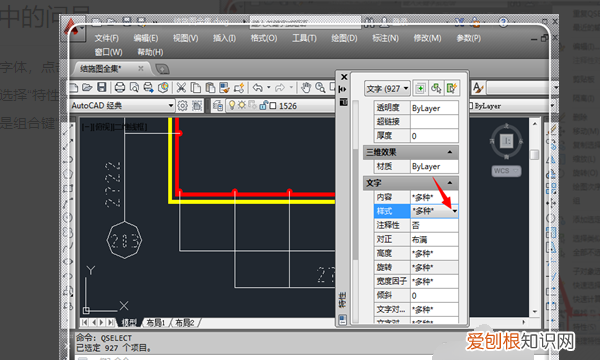Open the 标注(N) menu
The image size is (600, 360).
[x=385, y=38]
